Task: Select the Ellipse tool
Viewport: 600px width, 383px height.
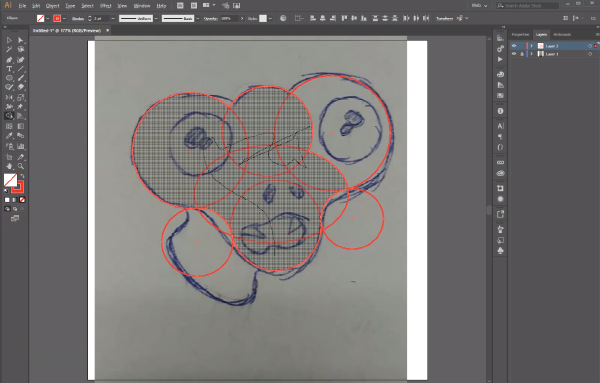Action: [9, 78]
